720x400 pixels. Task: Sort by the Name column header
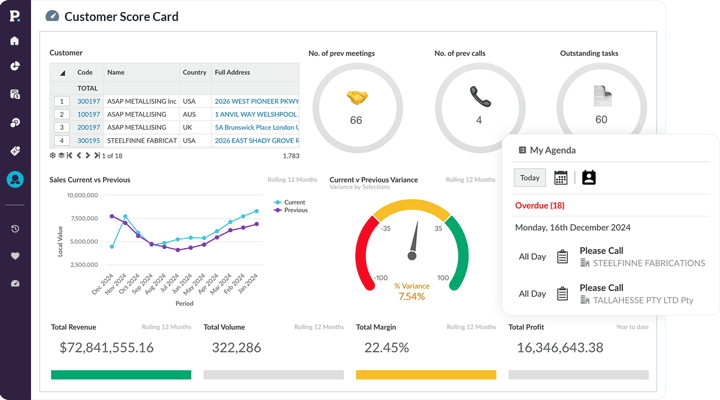(x=116, y=73)
